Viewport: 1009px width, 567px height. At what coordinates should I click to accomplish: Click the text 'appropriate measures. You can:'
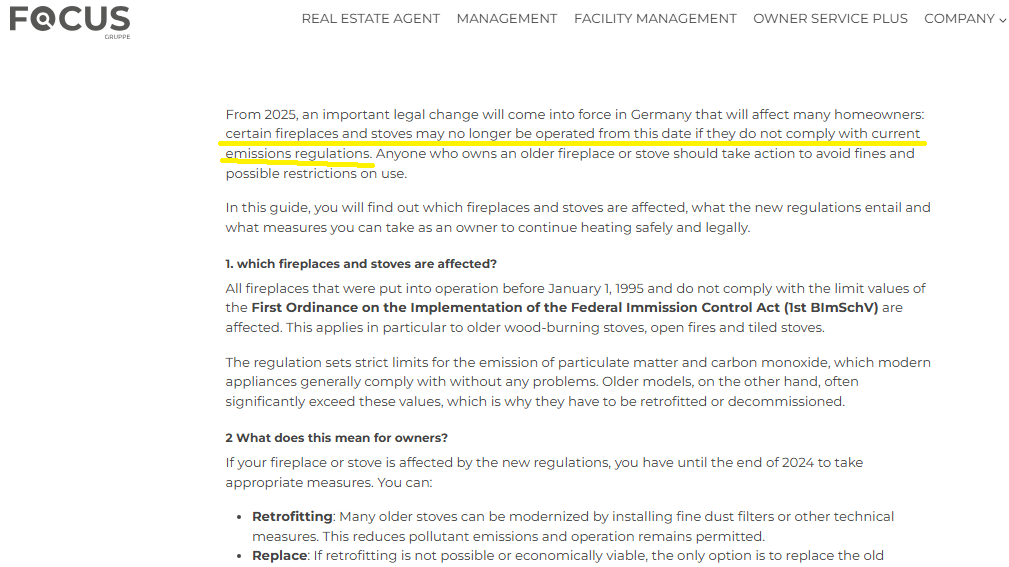click(x=329, y=483)
